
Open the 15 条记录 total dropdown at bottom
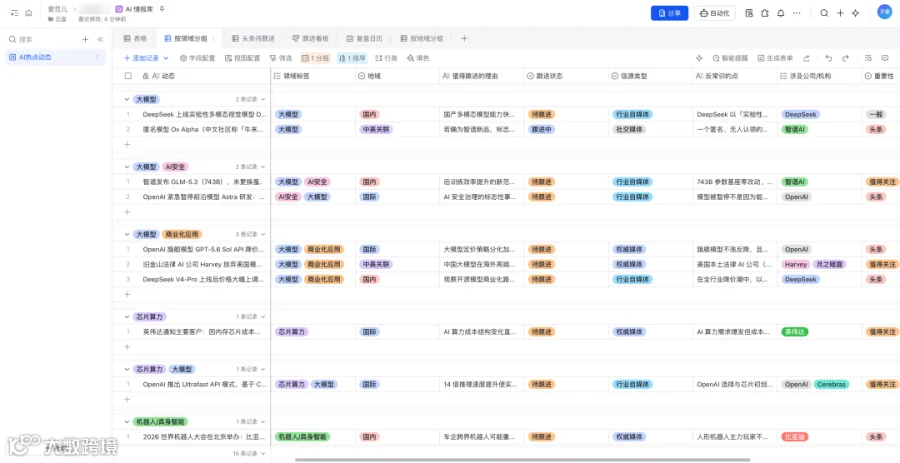coord(248,454)
